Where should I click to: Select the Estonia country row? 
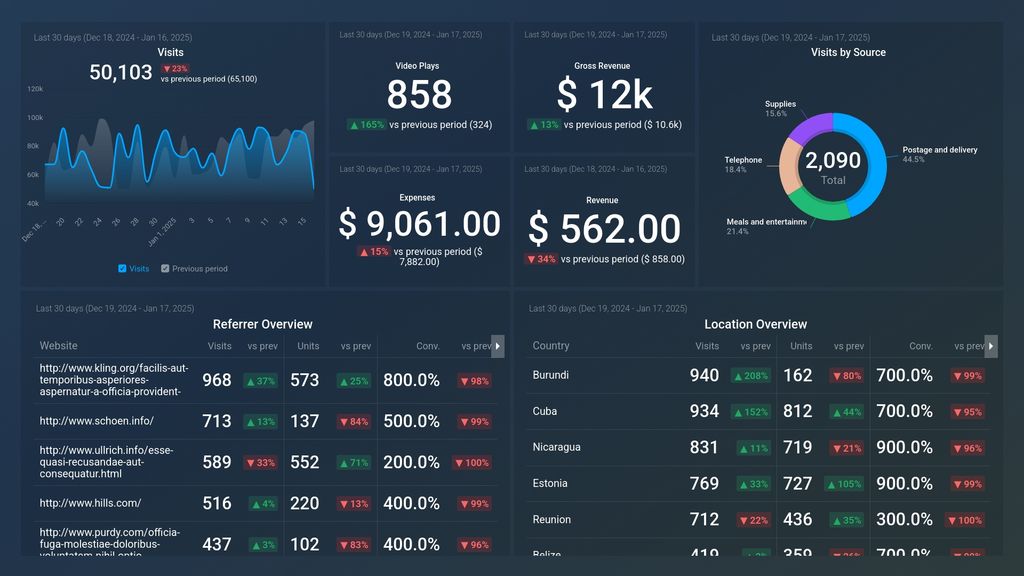758,484
